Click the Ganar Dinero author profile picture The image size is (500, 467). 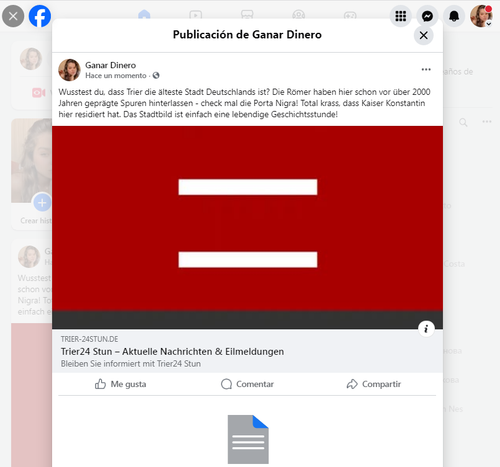(x=69, y=70)
